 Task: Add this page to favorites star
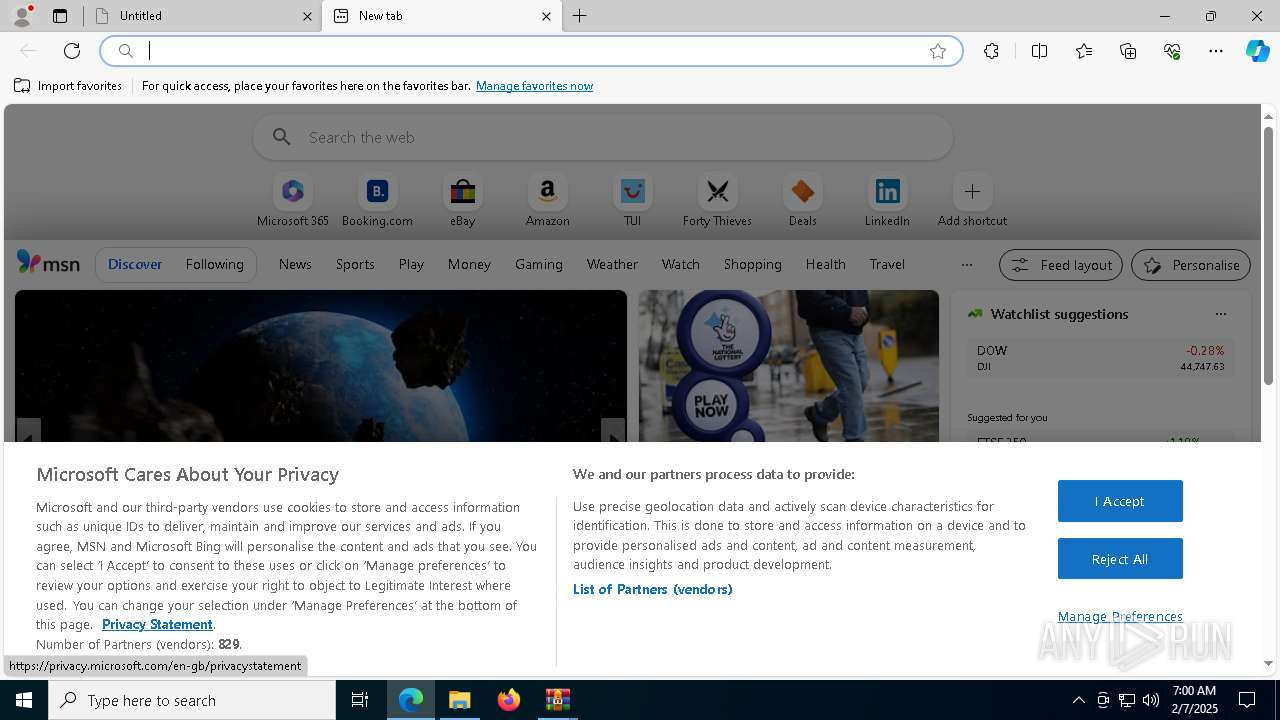(938, 51)
